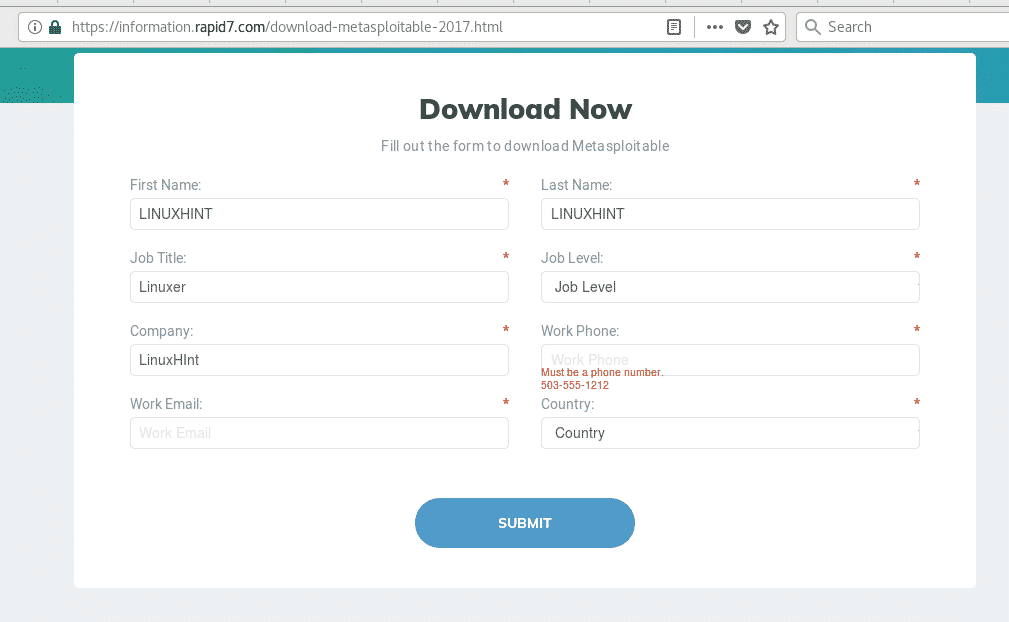The width and height of the screenshot is (1009, 622).
Task: Save page to Pocket icon
Action: (743, 27)
